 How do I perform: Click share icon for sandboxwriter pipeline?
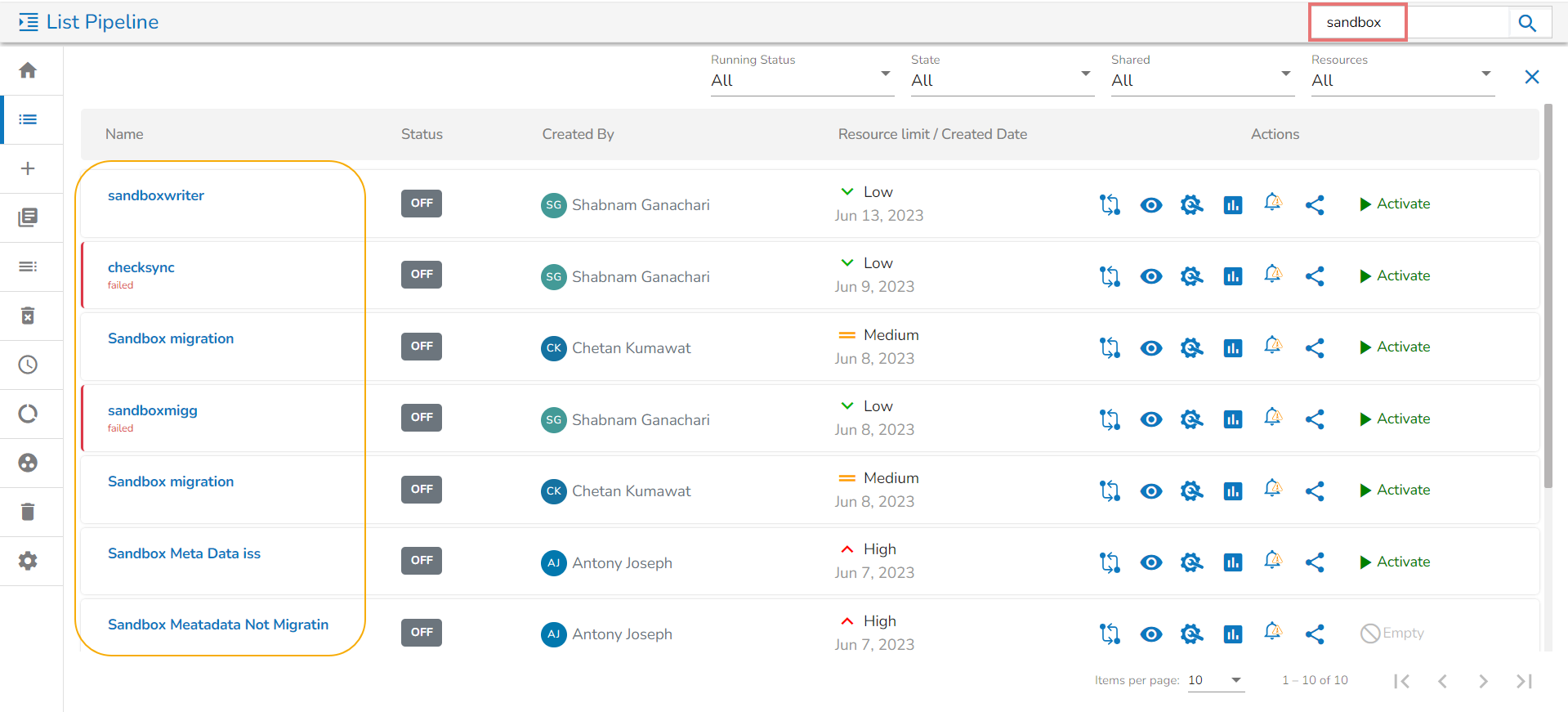[1314, 204]
